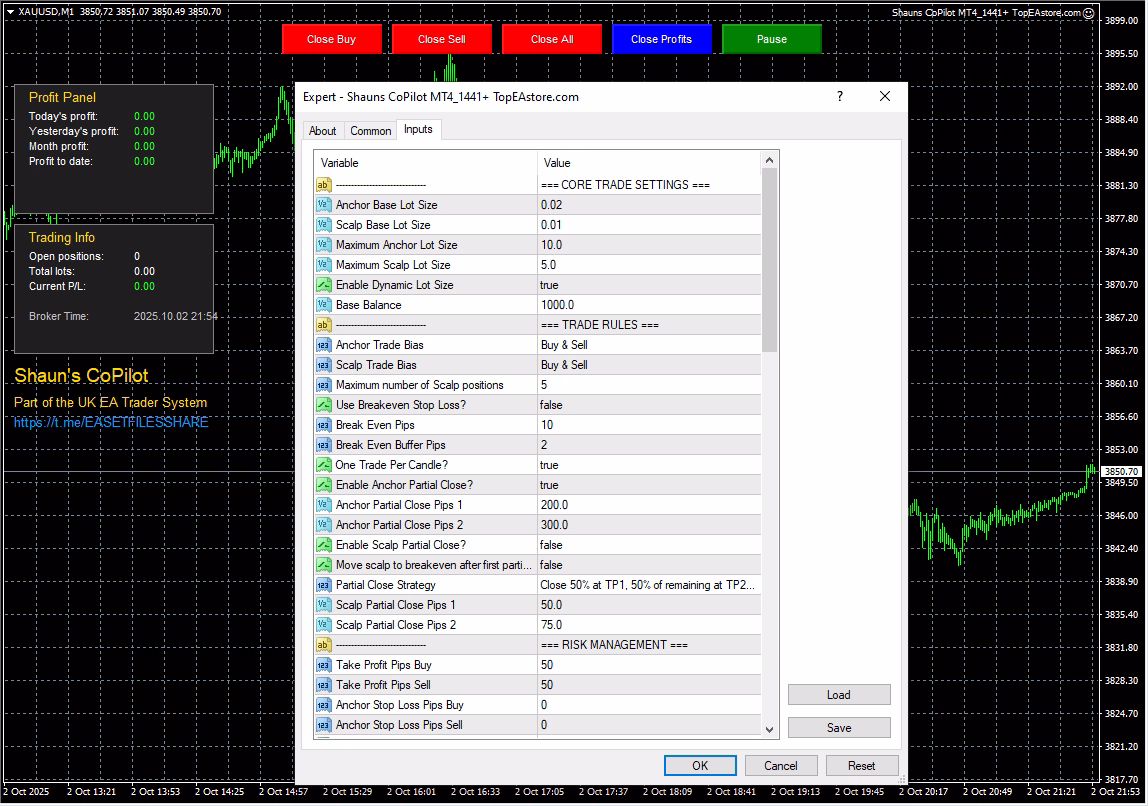The width and height of the screenshot is (1148, 806).
Task: Click the inputs list scrollbar thumb
Action: (769, 260)
